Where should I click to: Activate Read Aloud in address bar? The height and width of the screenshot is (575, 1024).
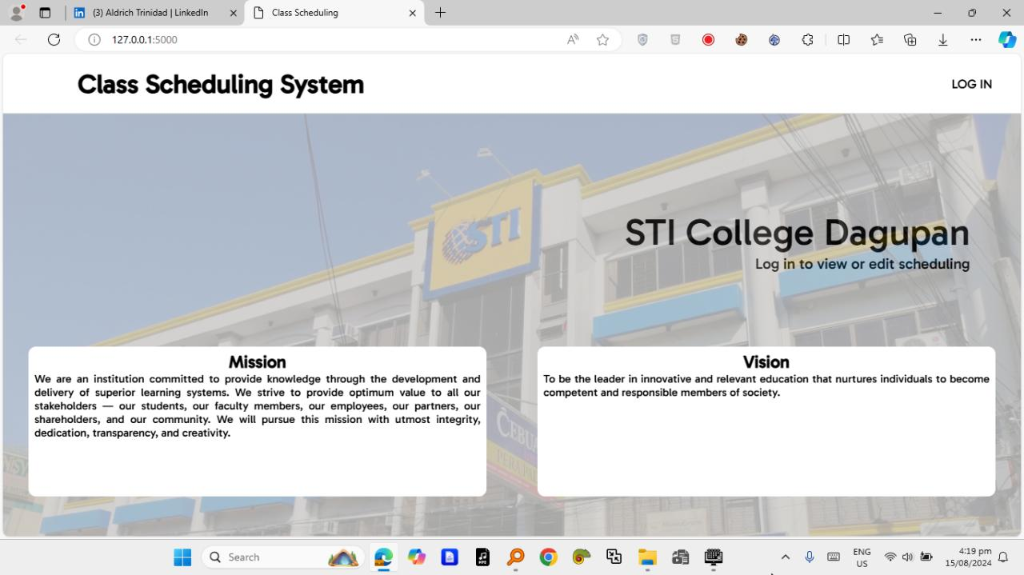(x=573, y=39)
